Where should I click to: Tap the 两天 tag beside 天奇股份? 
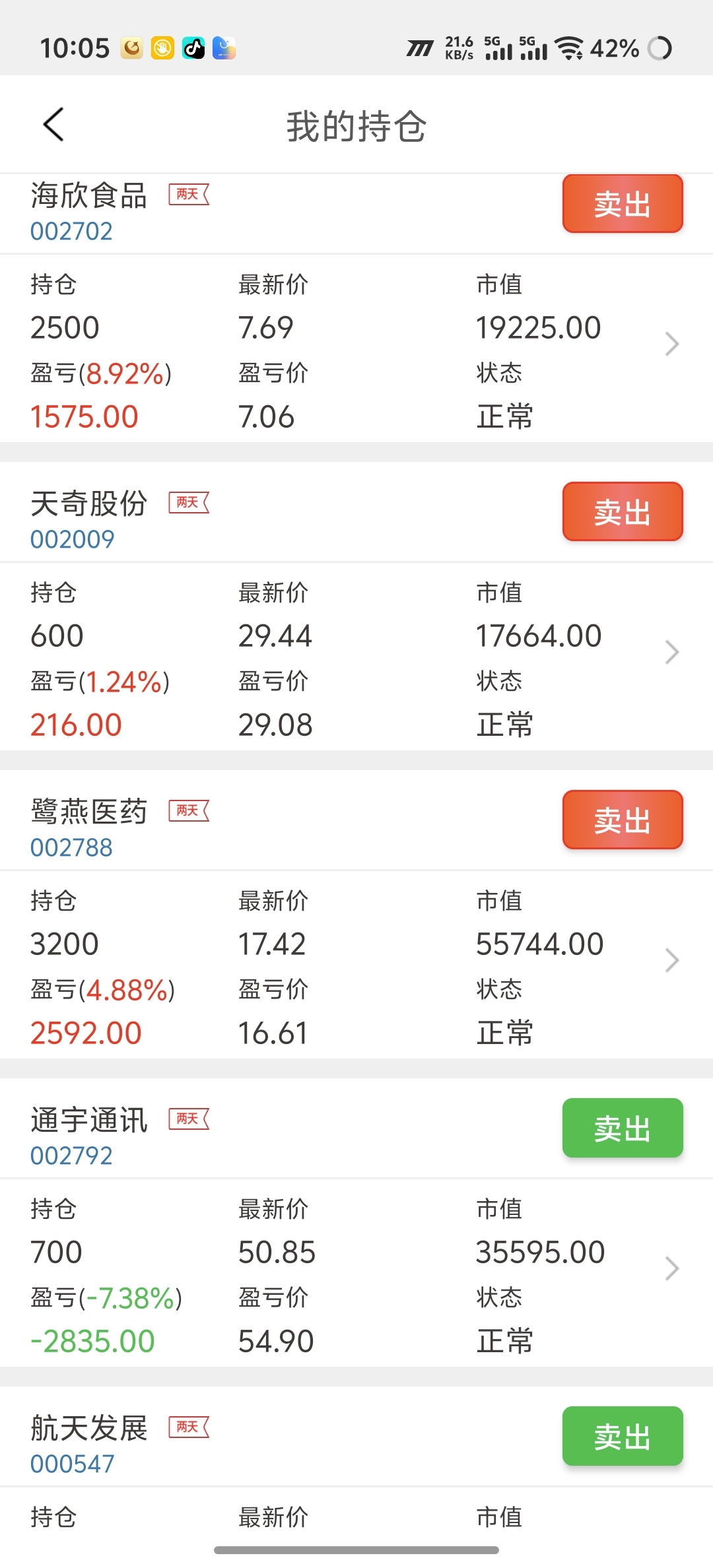tap(189, 503)
